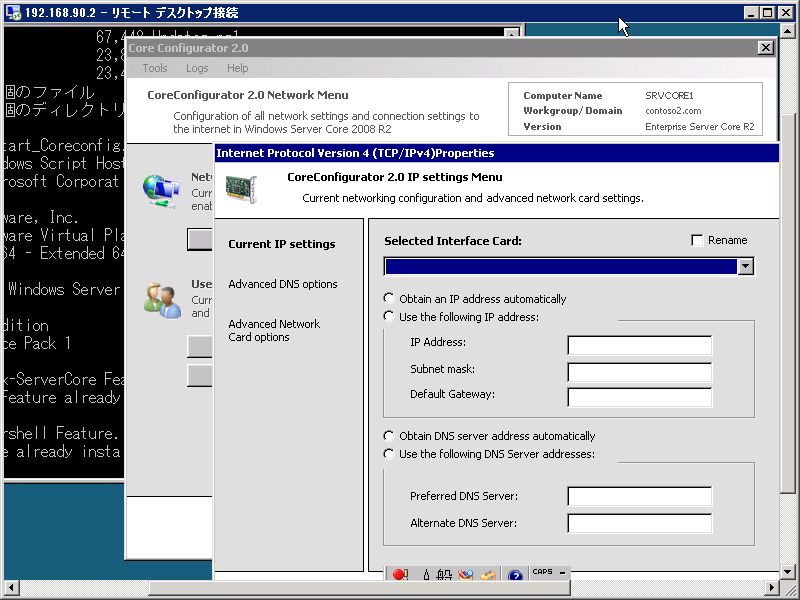
Task: Click the ship icon in the bottom toolbar
Action: click(x=445, y=574)
